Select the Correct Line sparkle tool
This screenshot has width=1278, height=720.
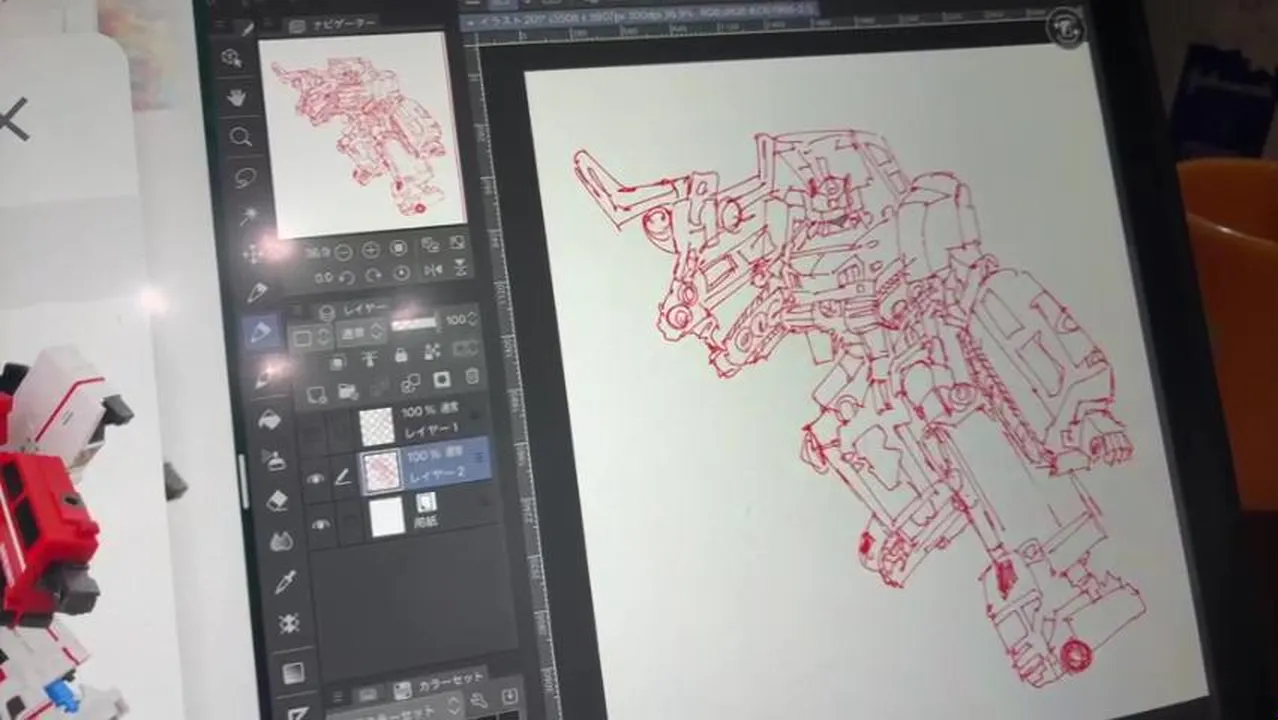pyautogui.click(x=290, y=623)
